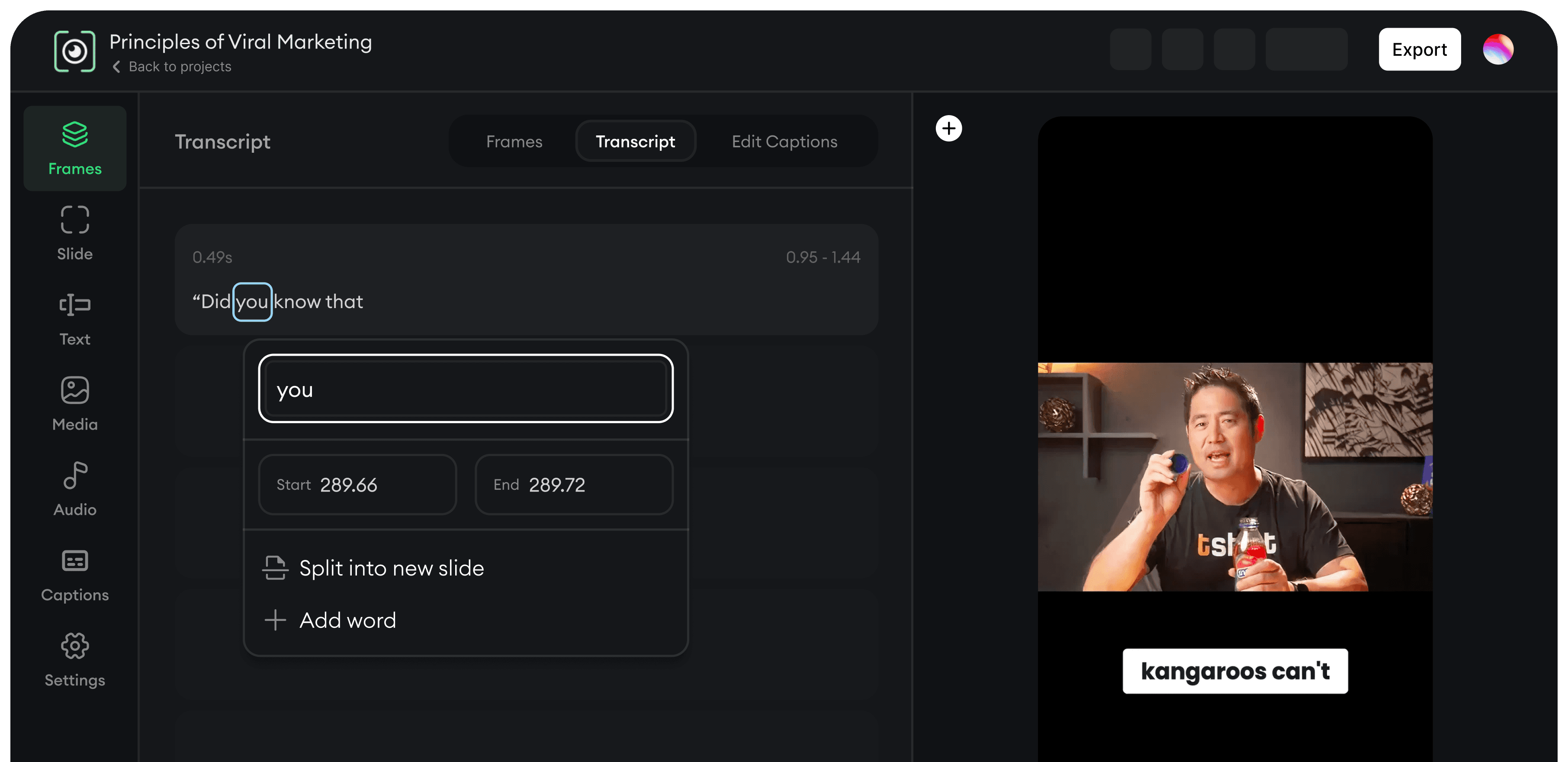Switch to the Edit Captions tab

click(784, 141)
